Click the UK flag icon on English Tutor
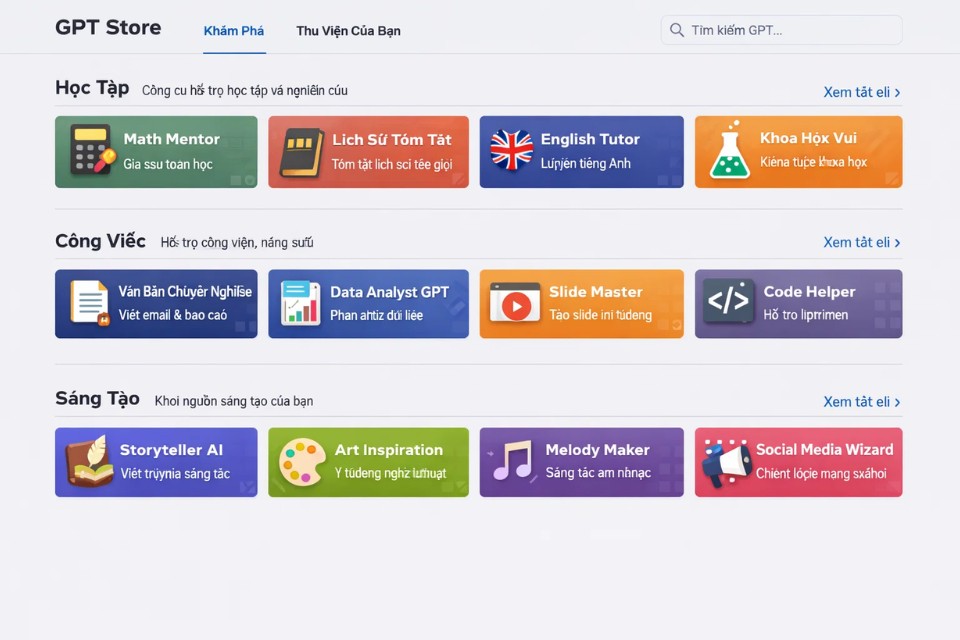Screen dimensions: 960x640 [x=511, y=151]
